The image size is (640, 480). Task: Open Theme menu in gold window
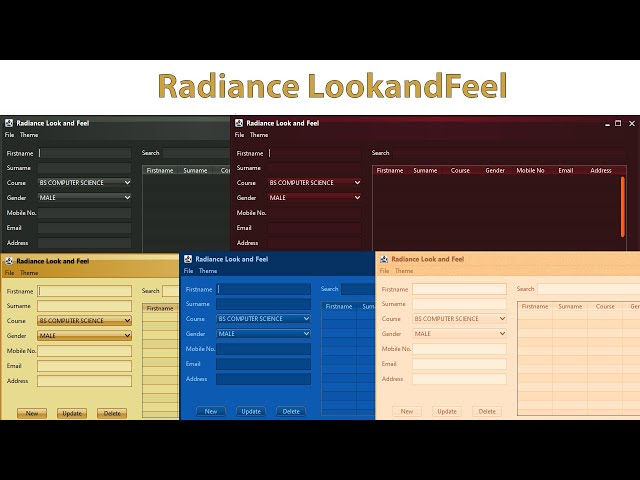coord(29,273)
